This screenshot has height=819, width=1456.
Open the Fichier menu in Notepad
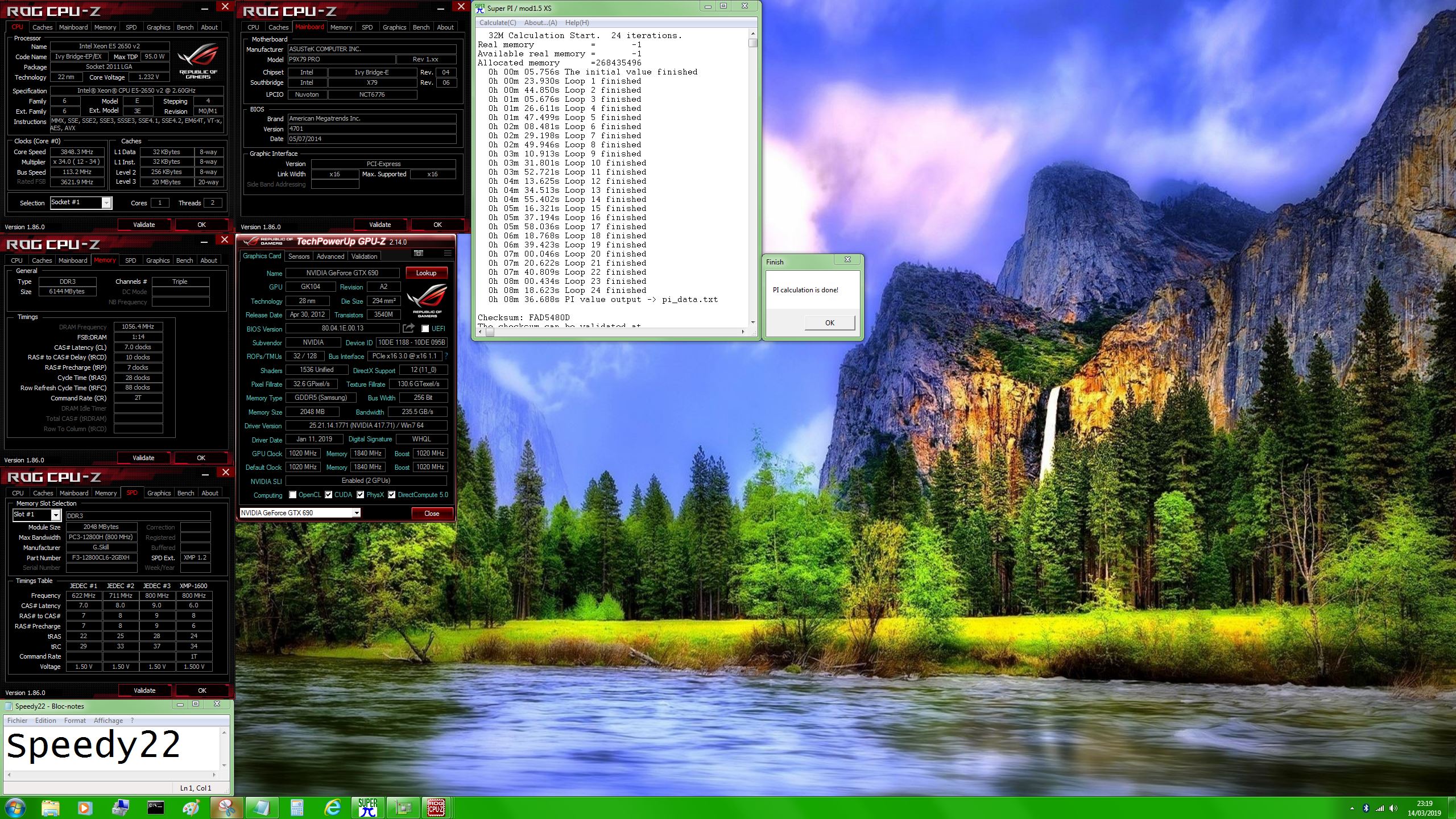click(x=17, y=721)
